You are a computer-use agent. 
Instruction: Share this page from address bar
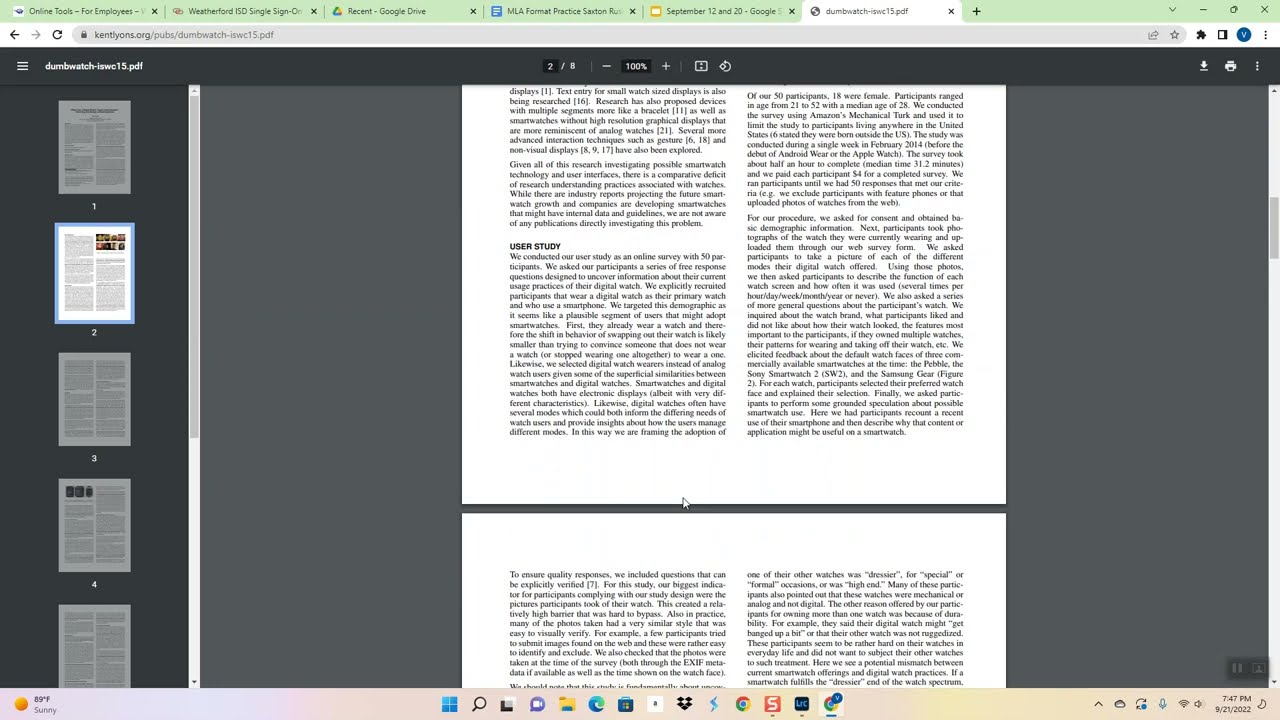[x=1153, y=35]
